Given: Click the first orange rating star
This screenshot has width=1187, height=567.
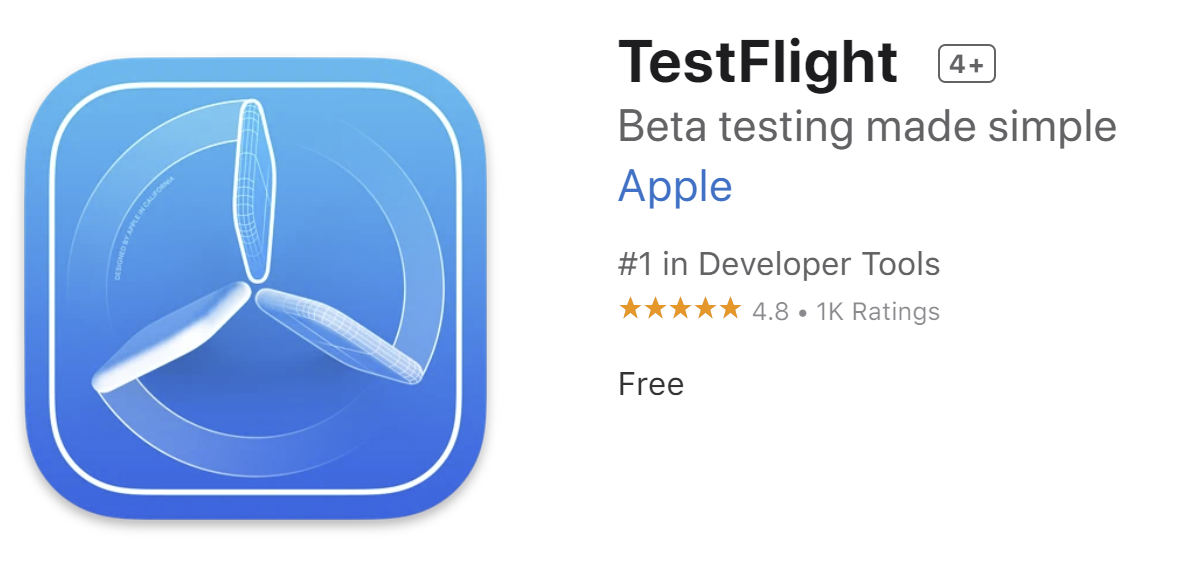Looking at the screenshot, I should pos(630,309).
